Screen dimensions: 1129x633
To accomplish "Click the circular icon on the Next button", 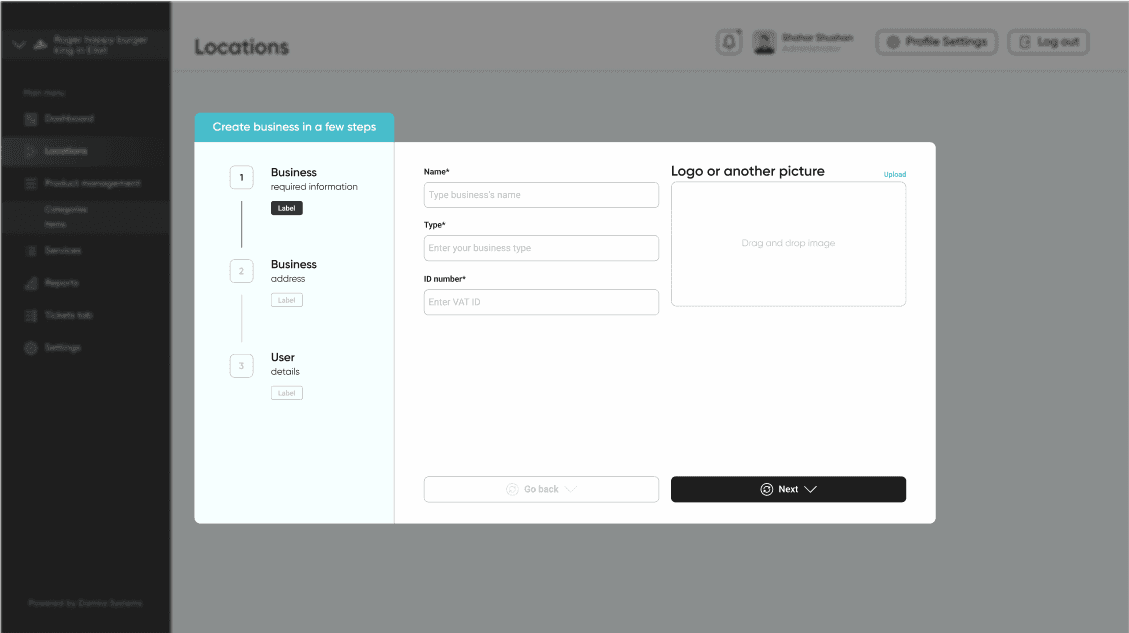I will pyautogui.click(x=767, y=489).
